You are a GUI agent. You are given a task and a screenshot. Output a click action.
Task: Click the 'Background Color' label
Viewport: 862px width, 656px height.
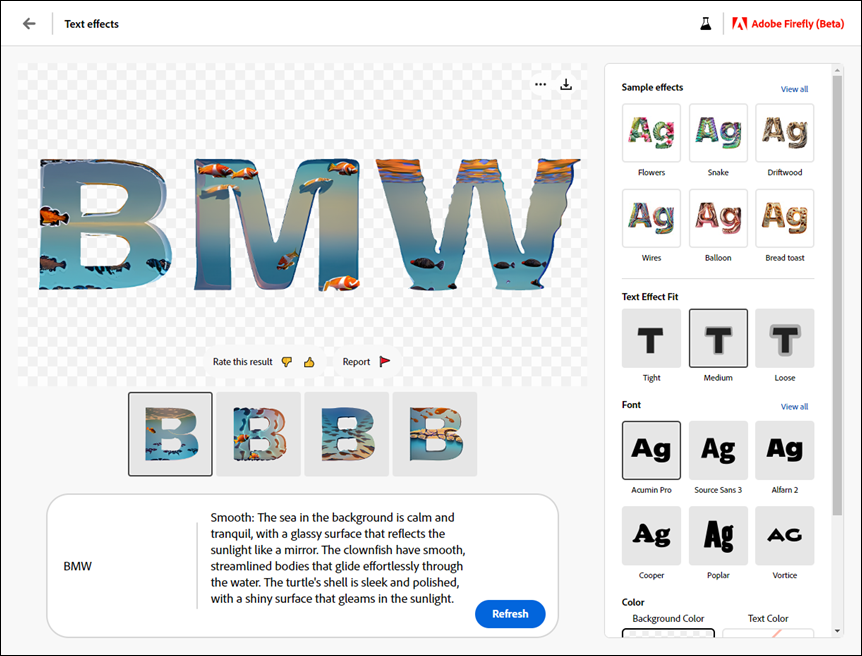click(668, 619)
